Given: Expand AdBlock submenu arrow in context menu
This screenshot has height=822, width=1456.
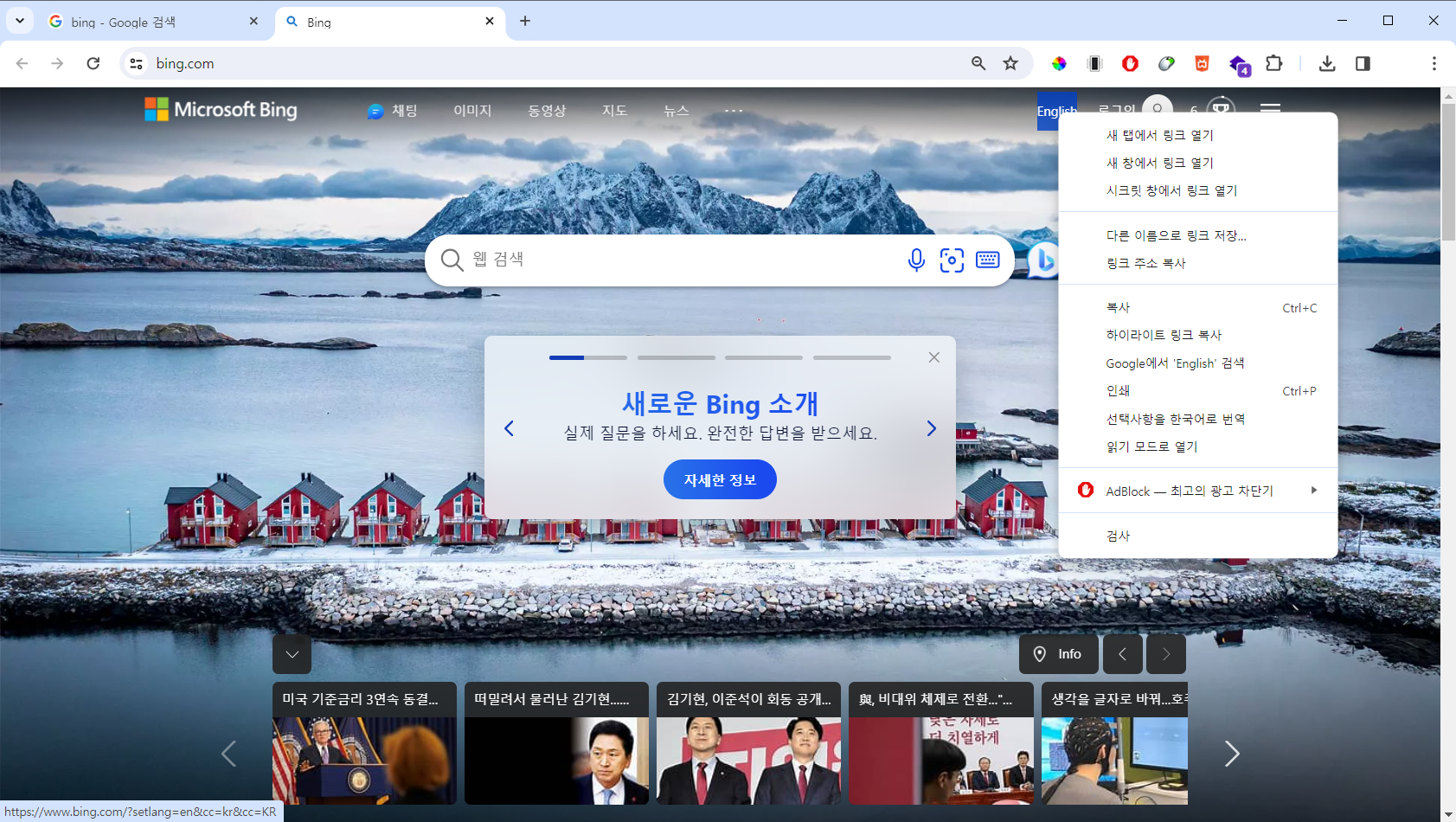Looking at the screenshot, I should coord(1313,491).
